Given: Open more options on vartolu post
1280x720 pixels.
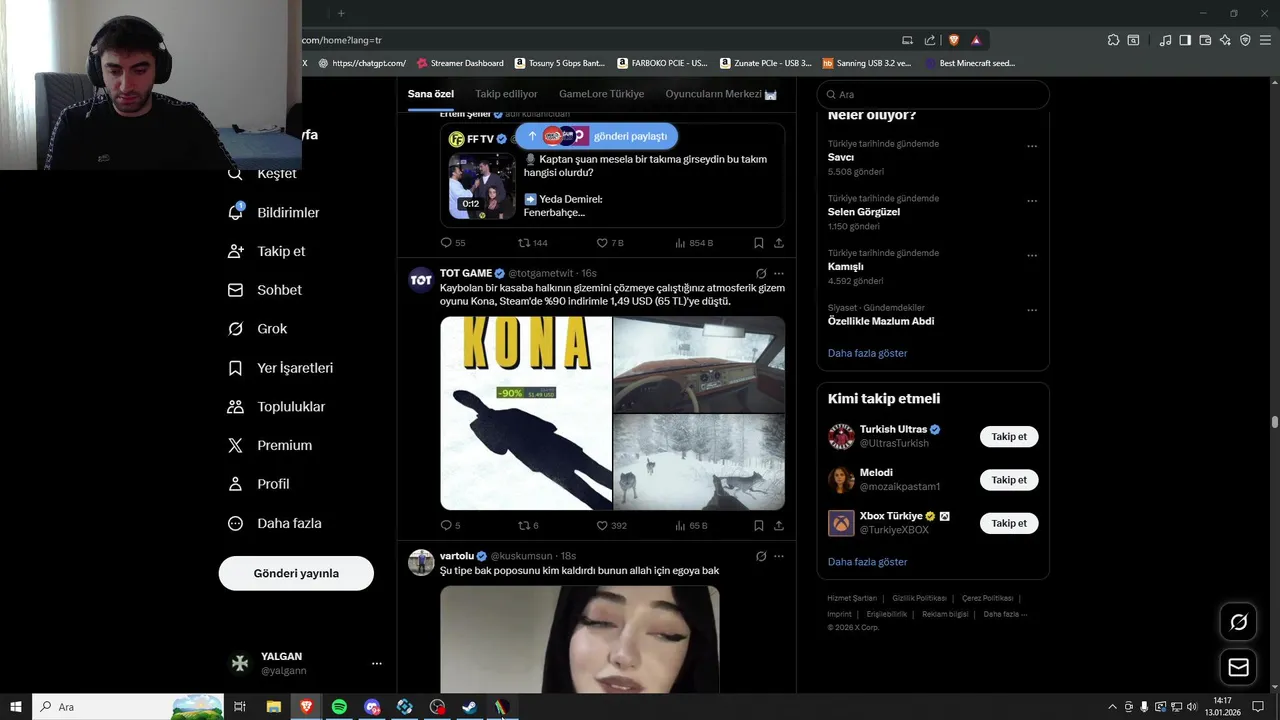Looking at the screenshot, I should click(x=779, y=556).
